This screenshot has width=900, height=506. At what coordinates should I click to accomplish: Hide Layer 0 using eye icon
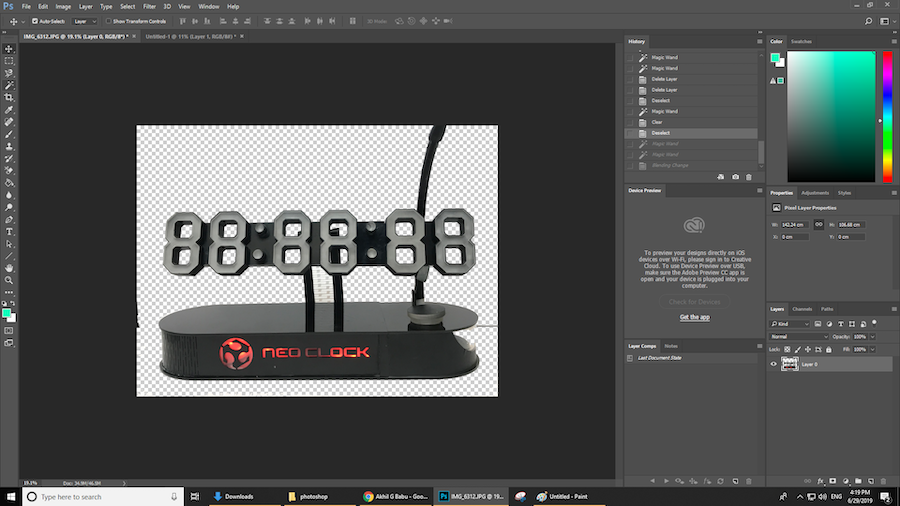click(773, 364)
